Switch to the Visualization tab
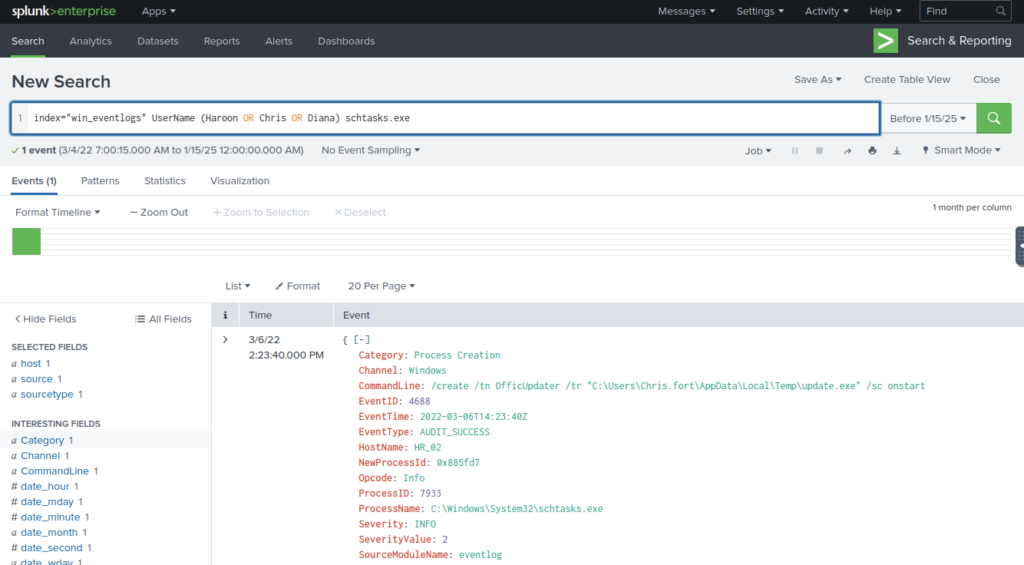 (240, 181)
